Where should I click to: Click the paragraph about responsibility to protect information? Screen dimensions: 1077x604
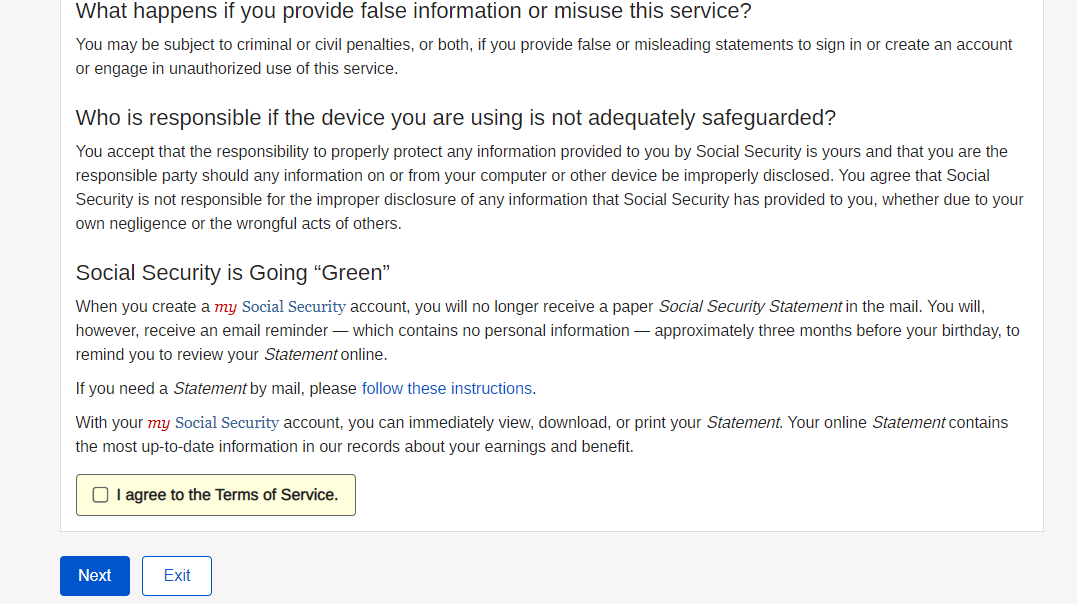click(x=549, y=187)
